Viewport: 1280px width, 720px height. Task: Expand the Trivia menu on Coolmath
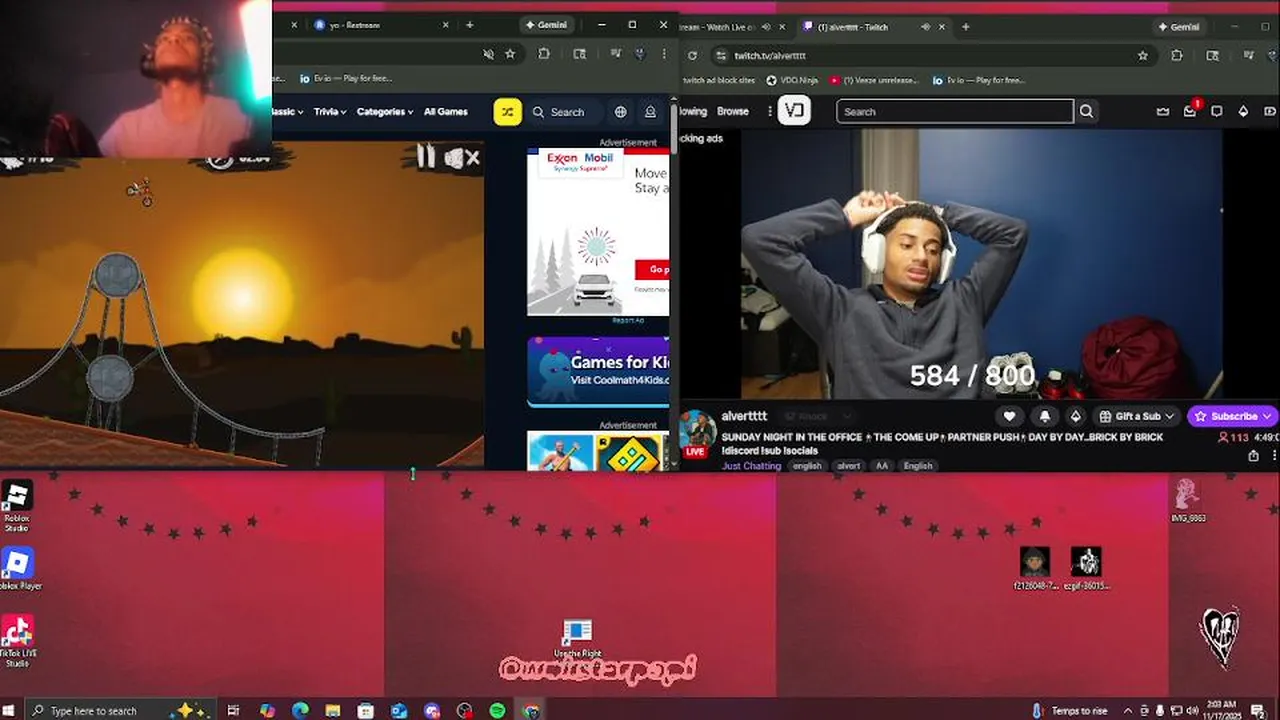click(x=330, y=112)
